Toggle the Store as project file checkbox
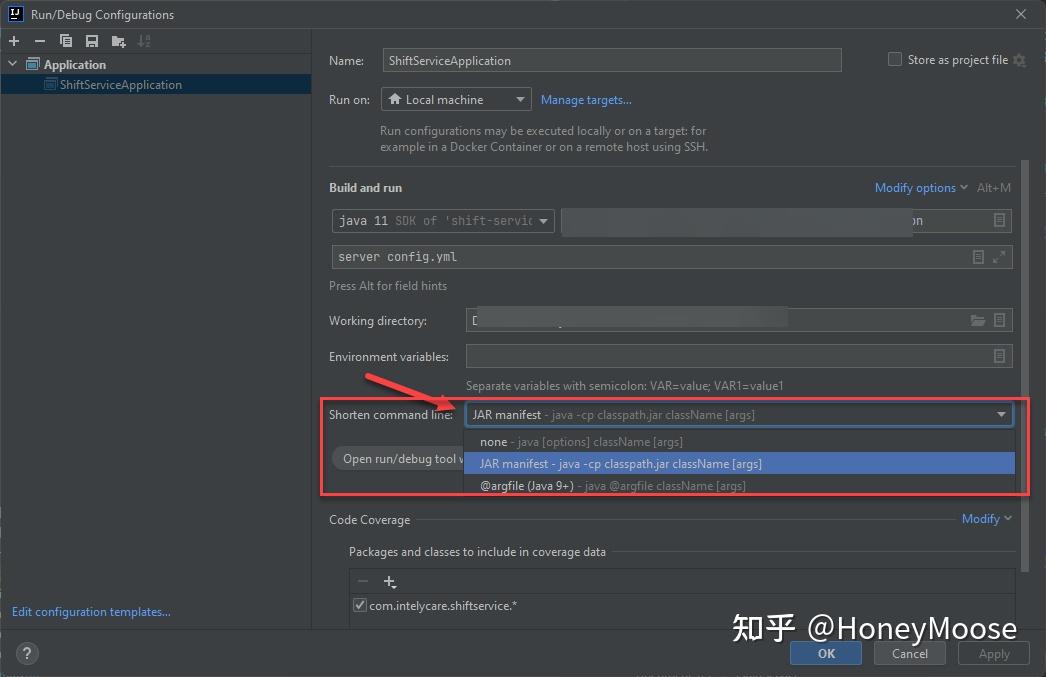 pyautogui.click(x=893, y=59)
